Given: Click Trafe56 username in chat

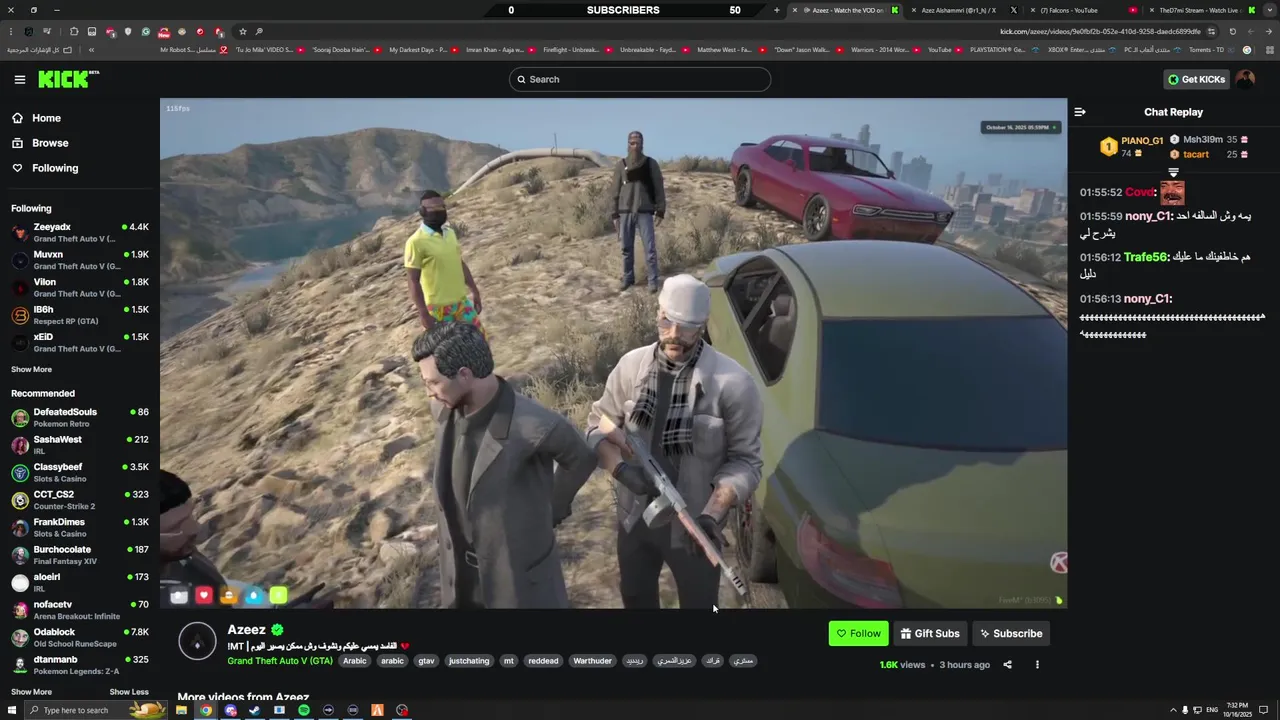Looking at the screenshot, I should (1146, 257).
